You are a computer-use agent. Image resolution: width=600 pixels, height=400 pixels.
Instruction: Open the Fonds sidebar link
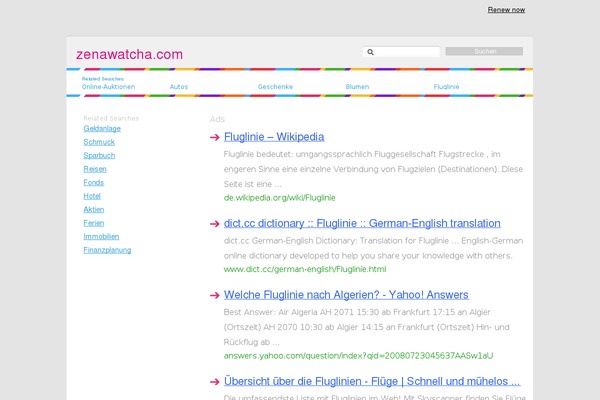coord(94,183)
